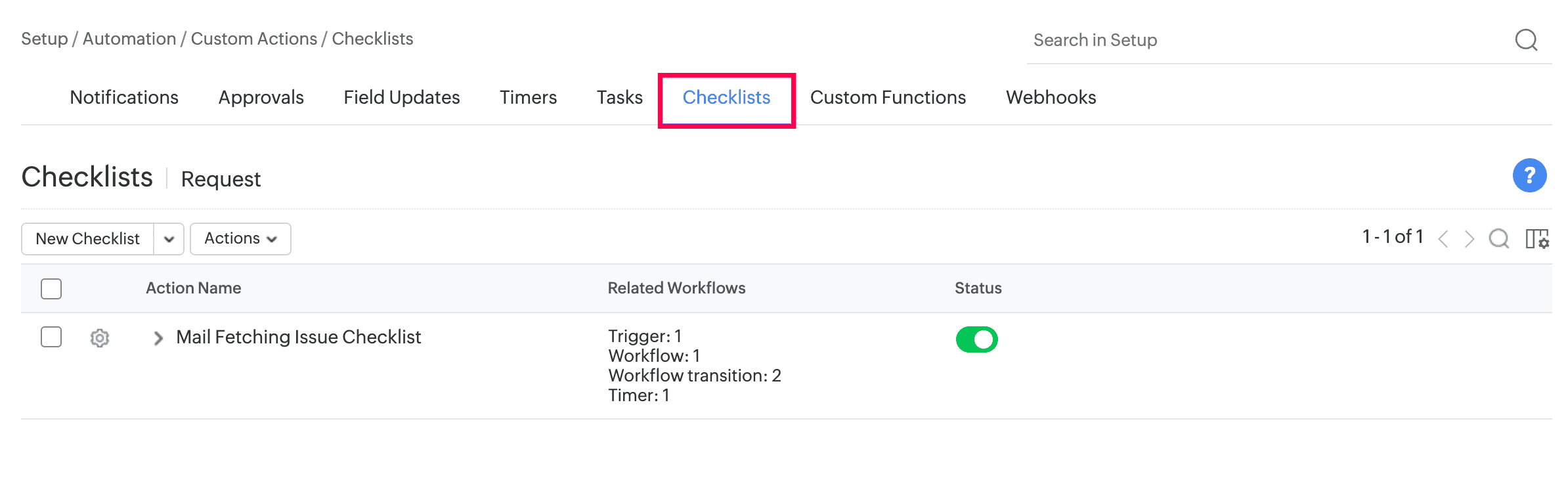Click Automation in the breadcrumb
1568x499 pixels.
click(x=129, y=39)
